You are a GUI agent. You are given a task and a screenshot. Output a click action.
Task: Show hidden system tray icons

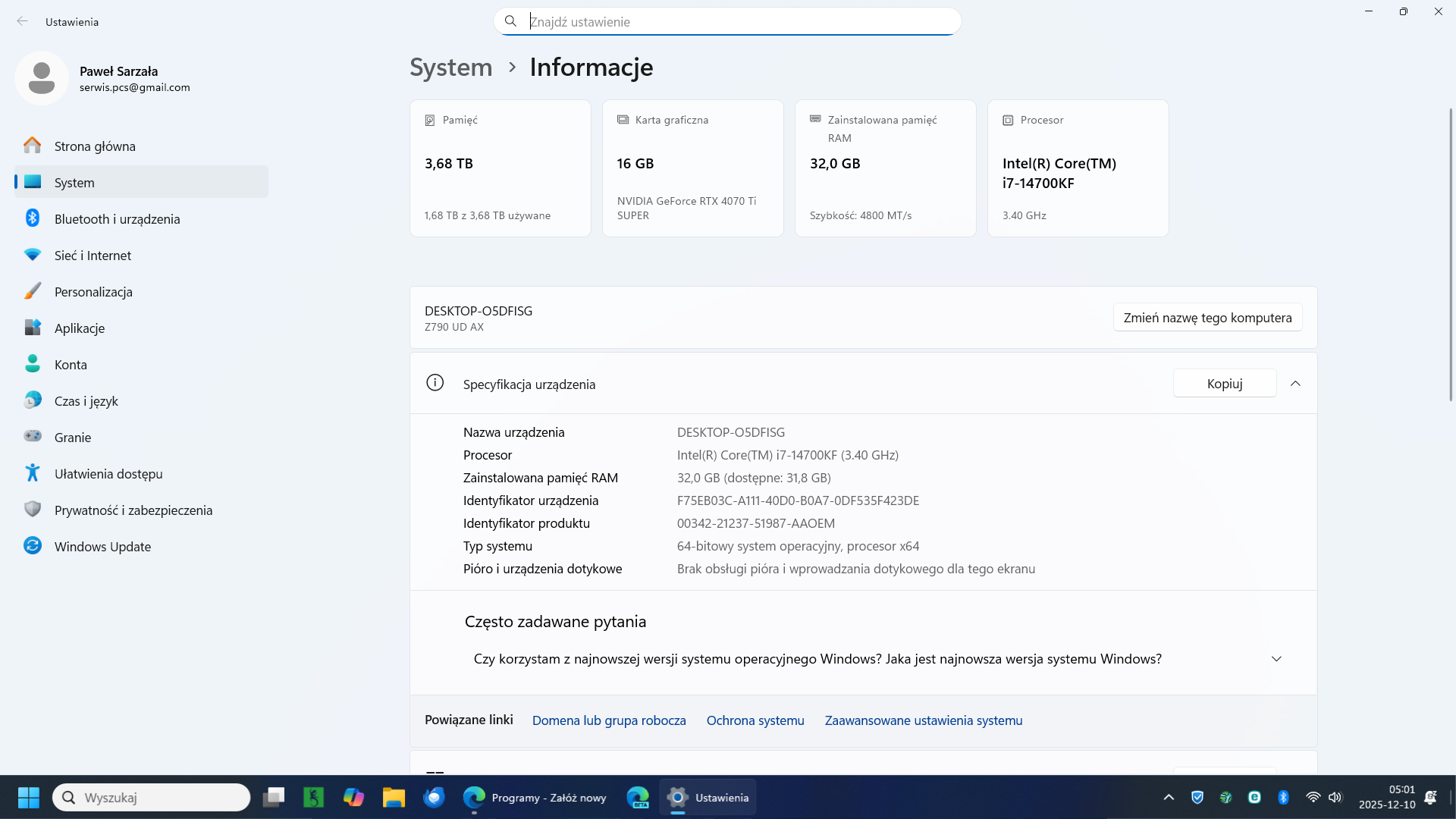click(x=1169, y=797)
